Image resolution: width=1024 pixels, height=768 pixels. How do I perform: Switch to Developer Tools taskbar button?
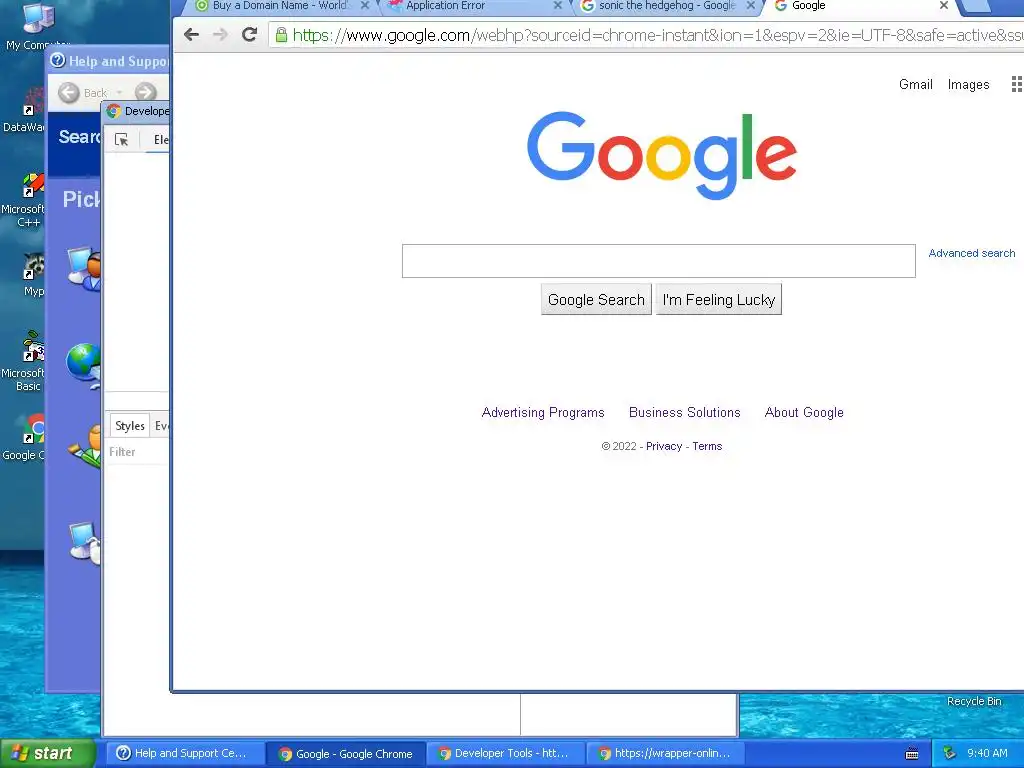[x=505, y=753]
